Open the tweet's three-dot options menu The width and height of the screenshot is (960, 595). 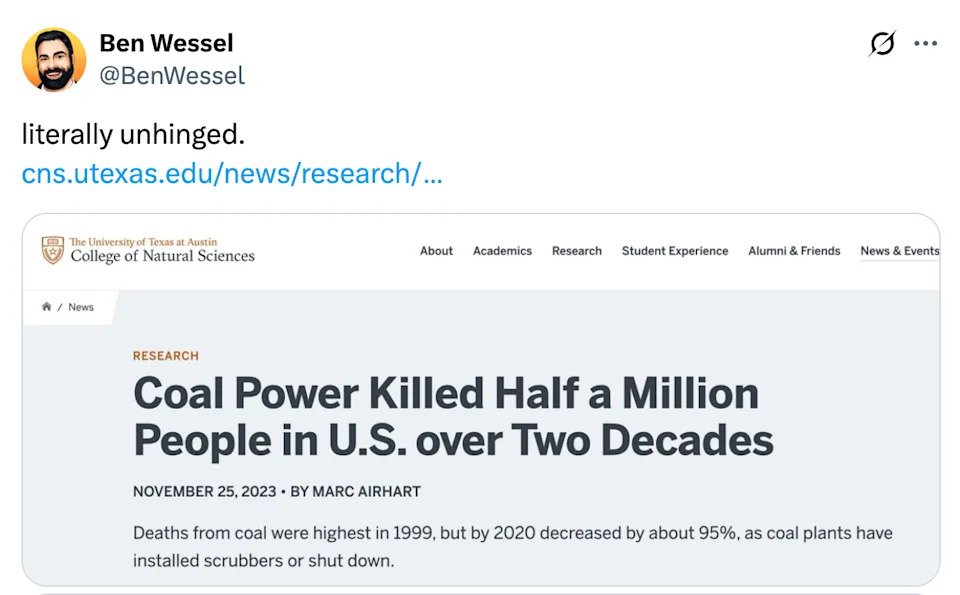[925, 43]
